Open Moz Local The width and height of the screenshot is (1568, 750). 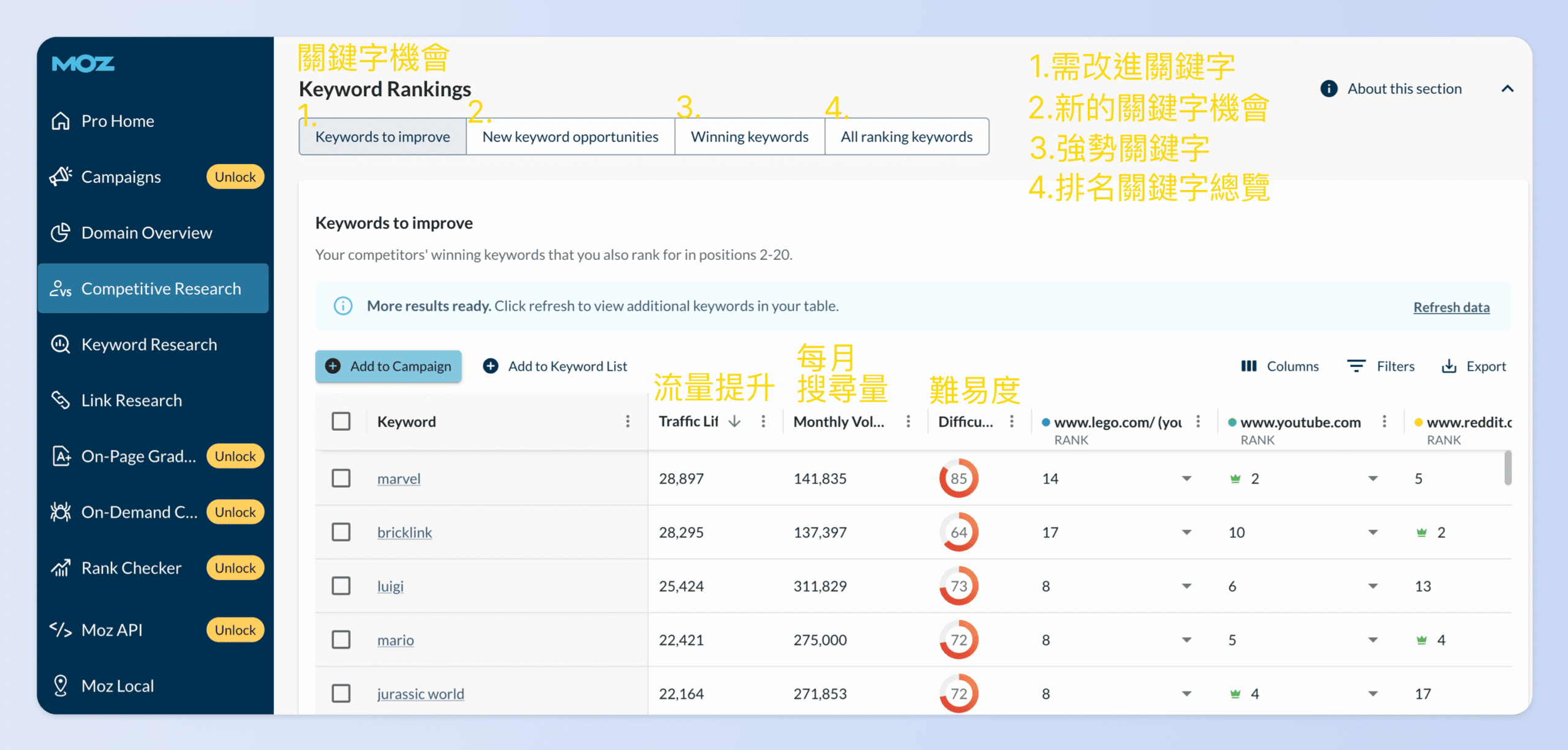tap(118, 685)
